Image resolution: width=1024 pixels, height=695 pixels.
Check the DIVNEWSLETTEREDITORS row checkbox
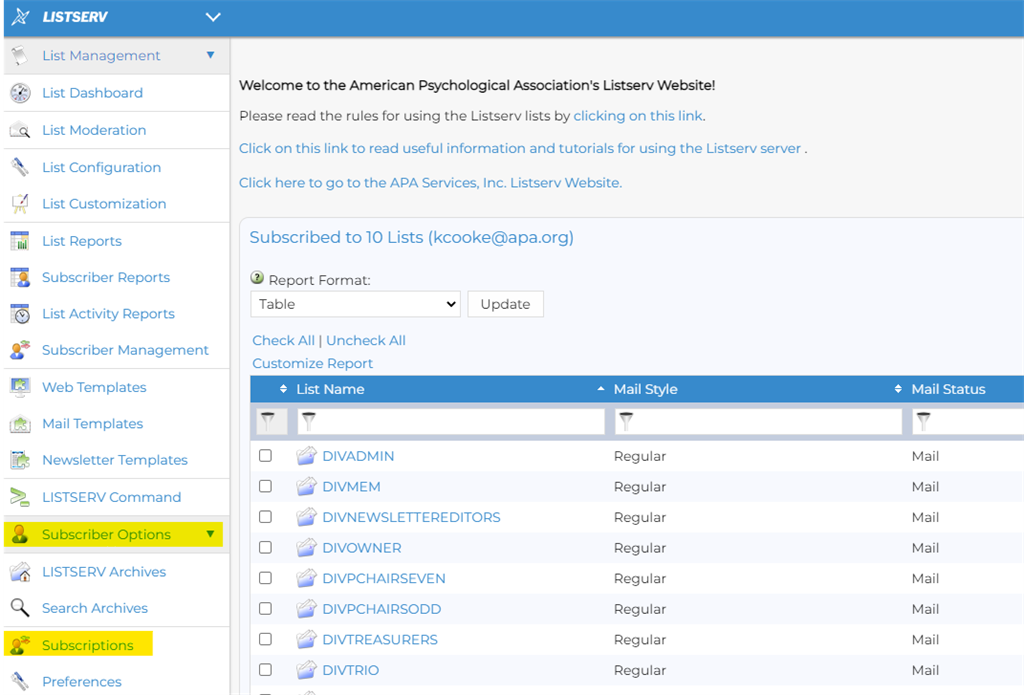[265, 517]
